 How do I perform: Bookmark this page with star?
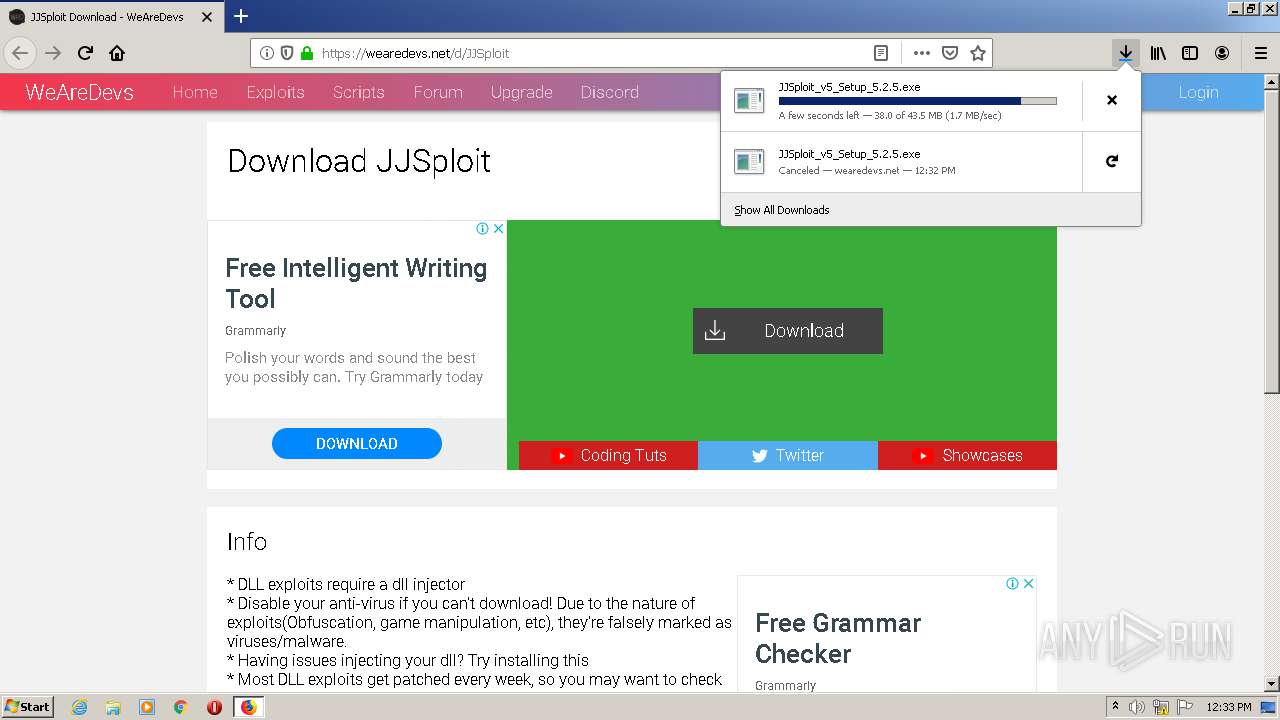[978, 53]
